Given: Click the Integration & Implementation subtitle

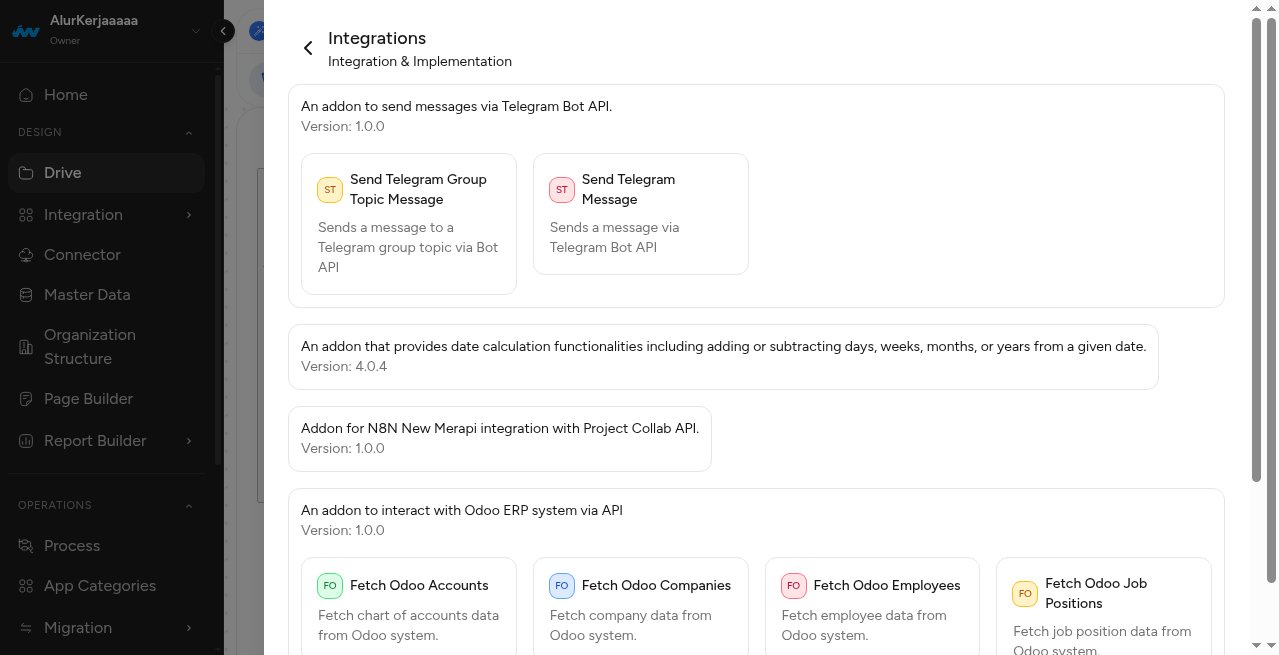Looking at the screenshot, I should (x=420, y=62).
